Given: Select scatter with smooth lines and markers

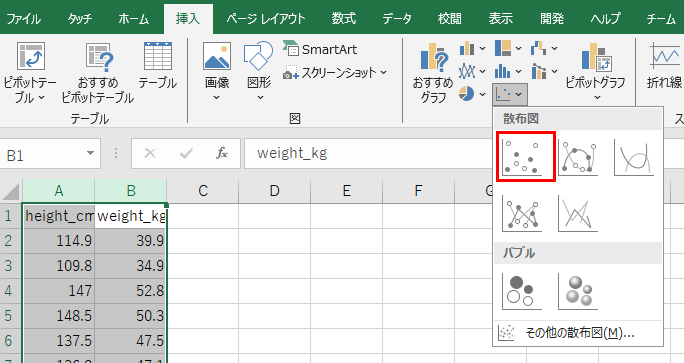Looking at the screenshot, I should (x=578, y=158).
